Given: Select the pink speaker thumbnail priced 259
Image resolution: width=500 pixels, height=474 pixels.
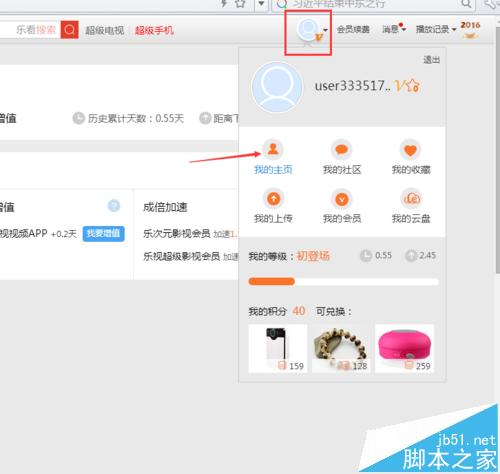Looking at the screenshot, I should (404, 348).
